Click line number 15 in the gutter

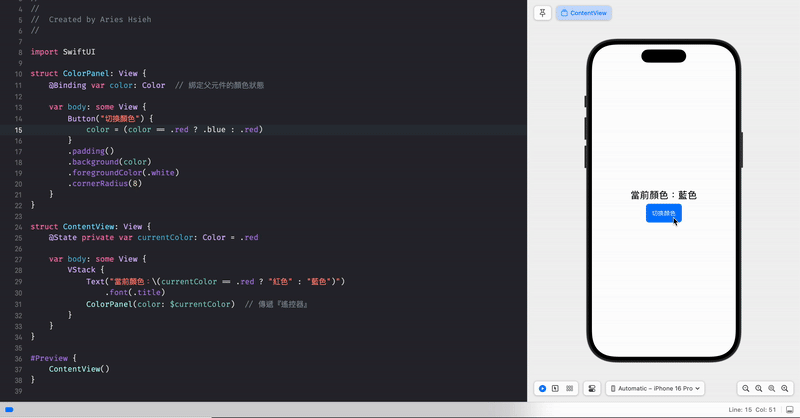click(20, 130)
